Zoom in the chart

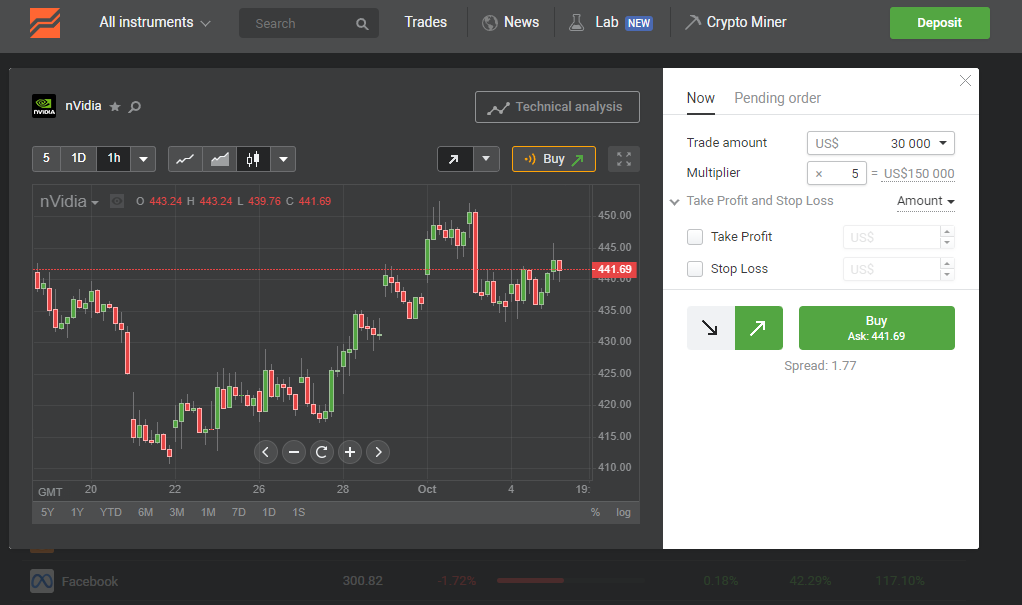click(x=350, y=452)
